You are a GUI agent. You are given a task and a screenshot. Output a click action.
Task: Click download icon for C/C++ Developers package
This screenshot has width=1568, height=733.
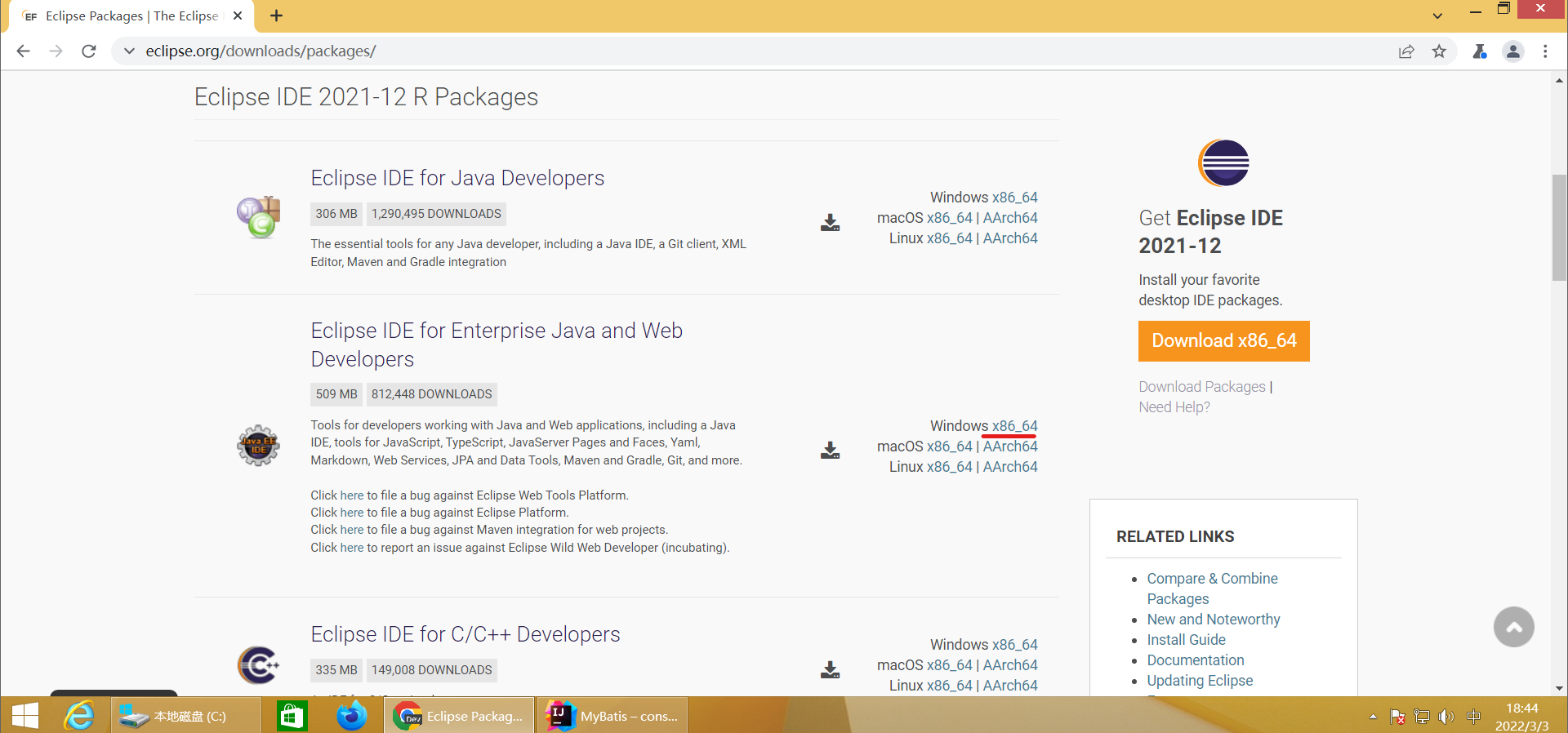point(830,669)
